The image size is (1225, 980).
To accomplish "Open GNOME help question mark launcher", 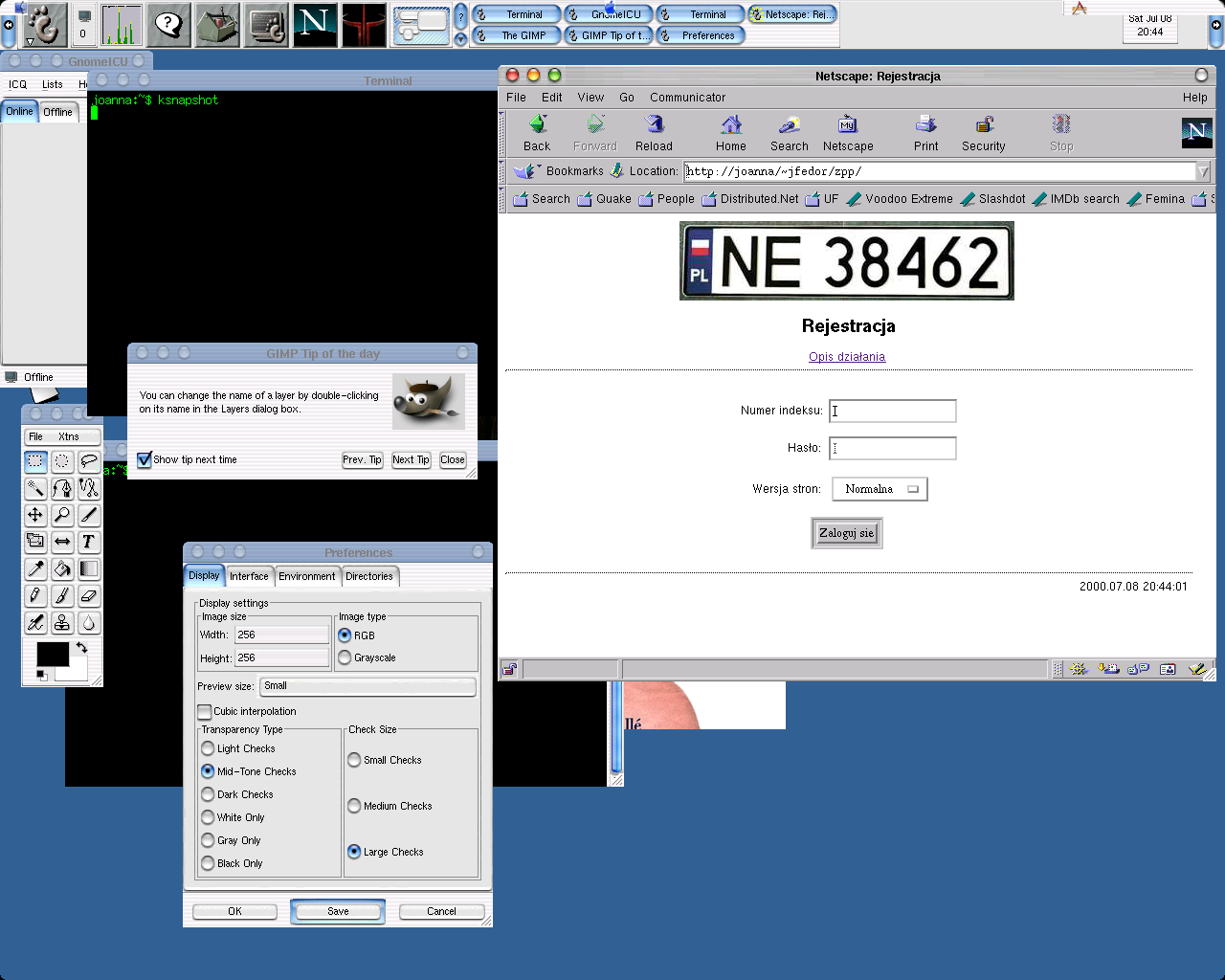I will (168, 25).
